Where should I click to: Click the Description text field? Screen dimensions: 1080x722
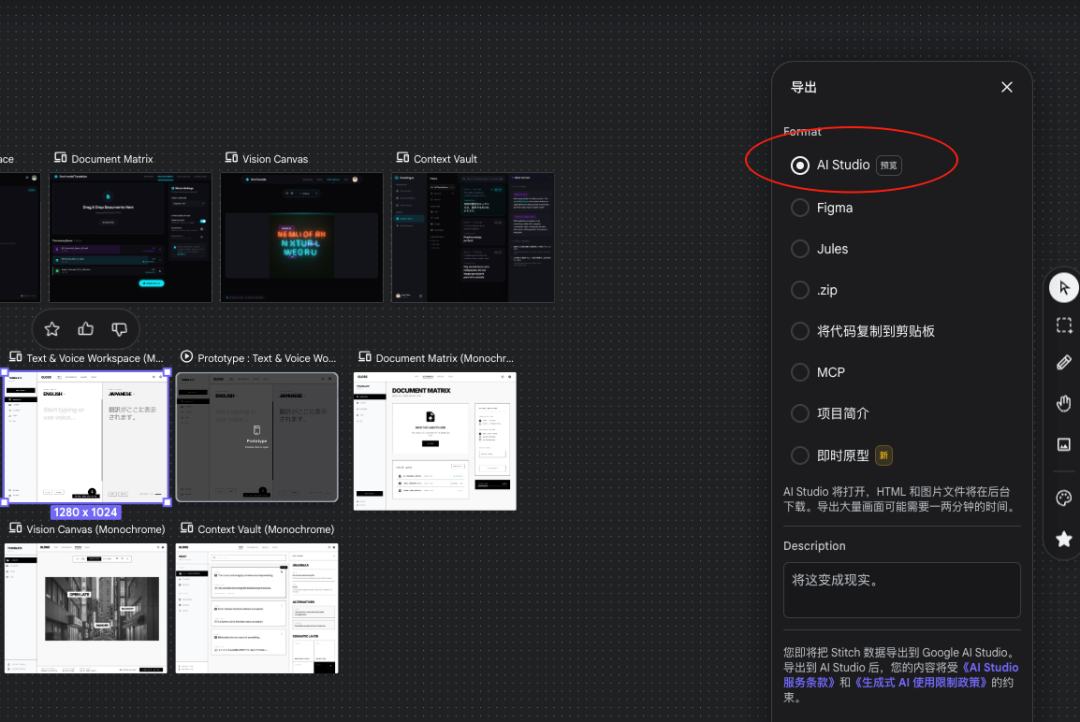[901, 590]
